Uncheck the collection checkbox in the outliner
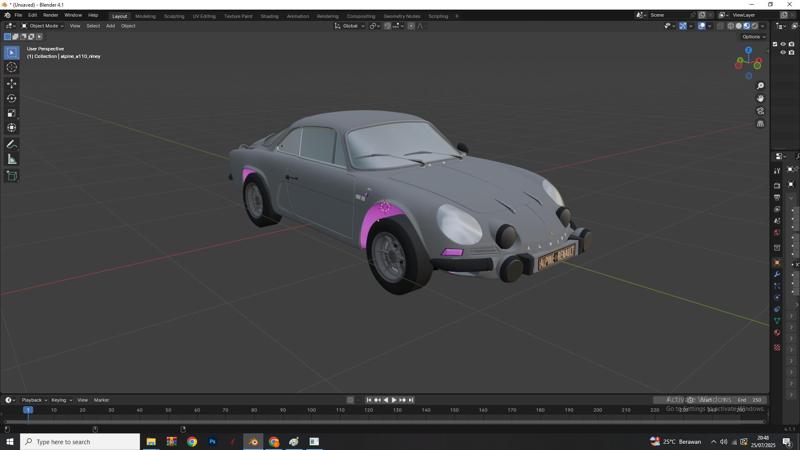The image size is (800, 450). pos(775,44)
